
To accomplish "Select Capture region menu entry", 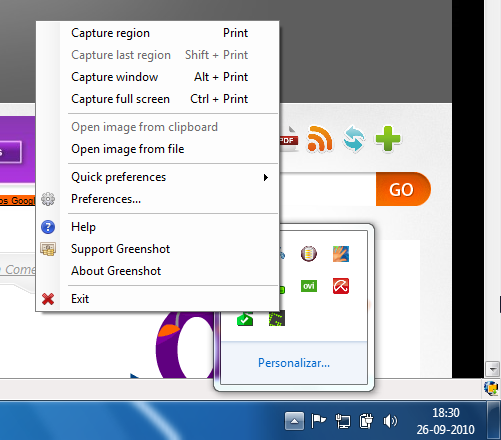I will [x=157, y=33].
